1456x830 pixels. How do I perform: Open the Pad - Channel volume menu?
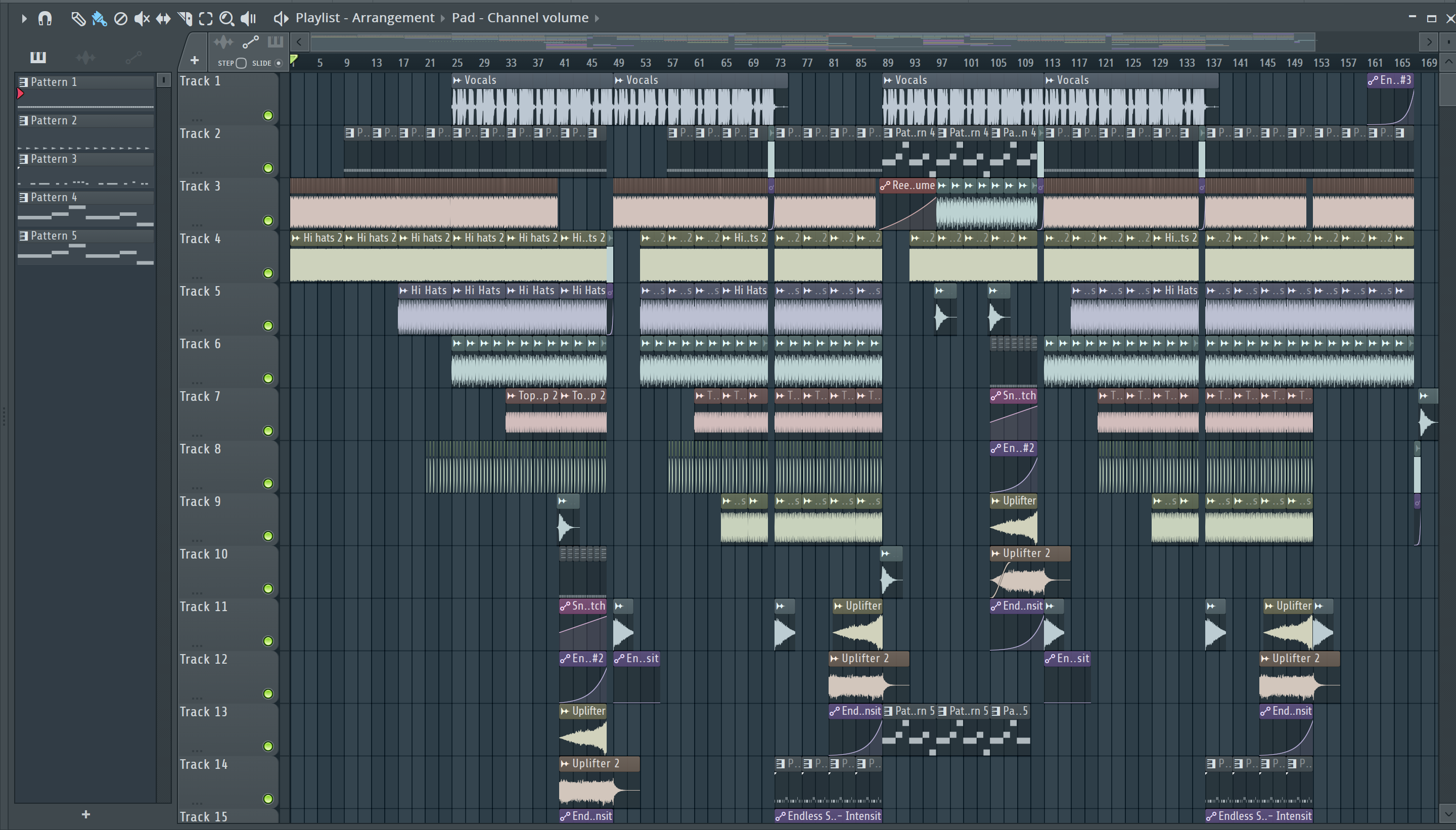[x=520, y=18]
